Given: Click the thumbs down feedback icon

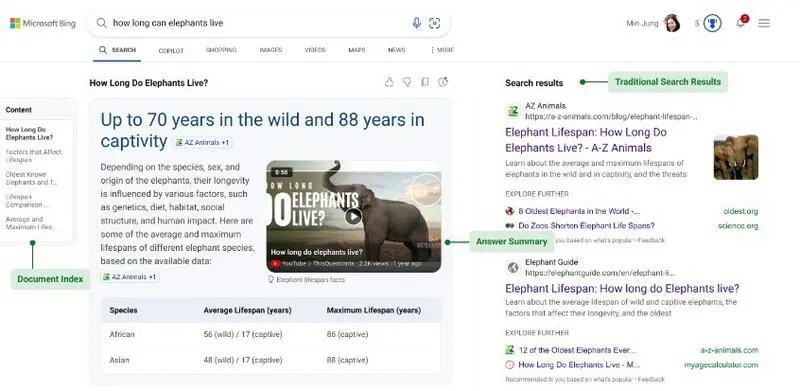Looking at the screenshot, I should [x=407, y=82].
